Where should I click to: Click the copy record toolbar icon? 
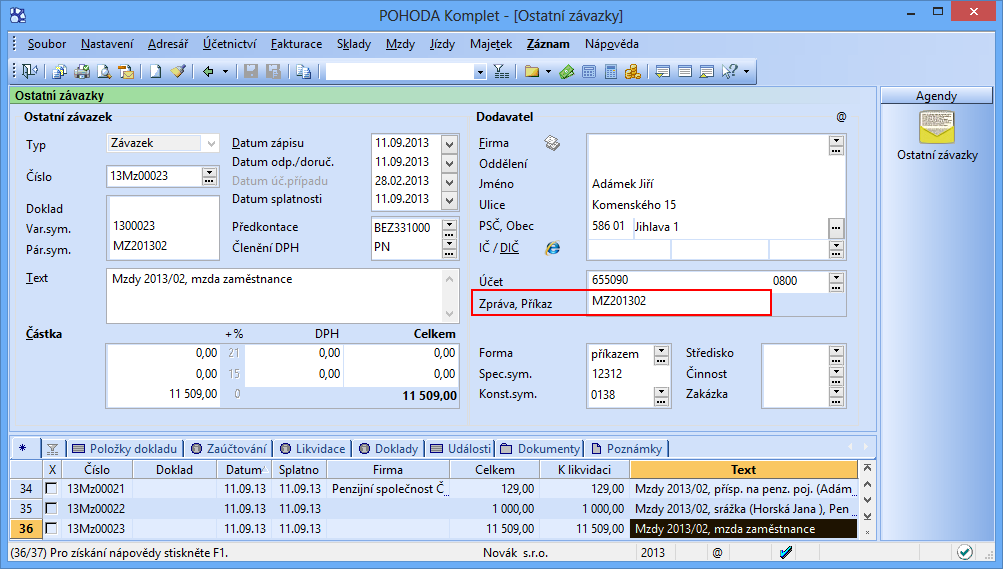coord(303,72)
